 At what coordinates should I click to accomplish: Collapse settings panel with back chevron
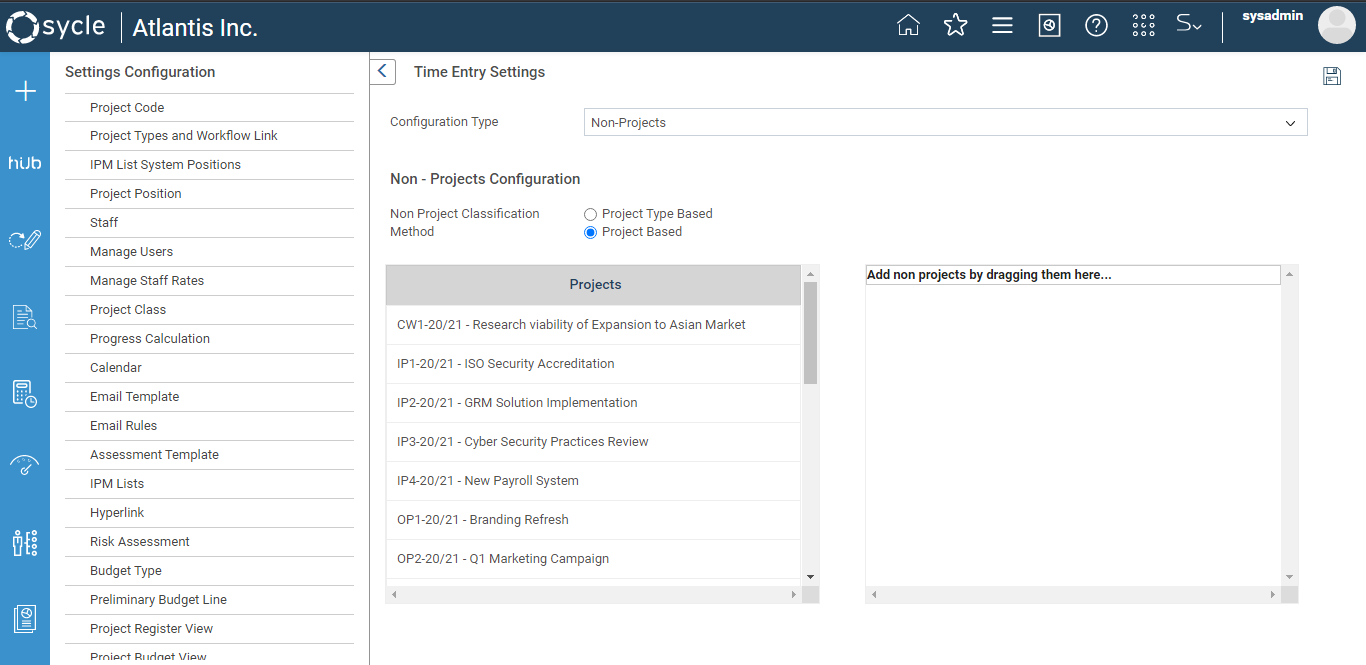tap(382, 72)
